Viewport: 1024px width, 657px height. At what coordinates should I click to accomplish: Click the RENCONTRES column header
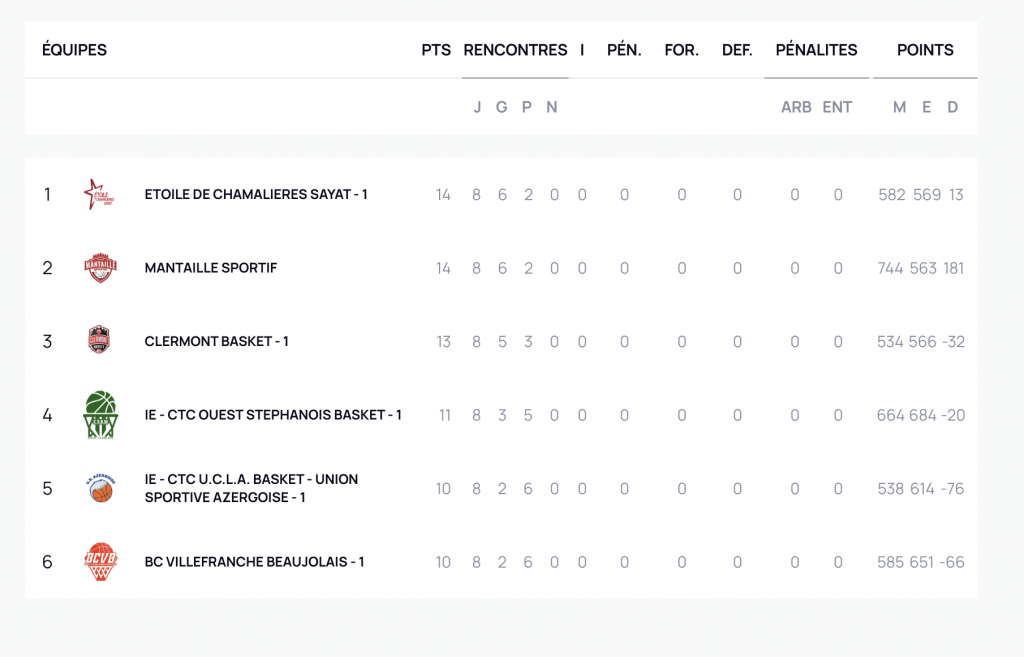[x=515, y=50]
